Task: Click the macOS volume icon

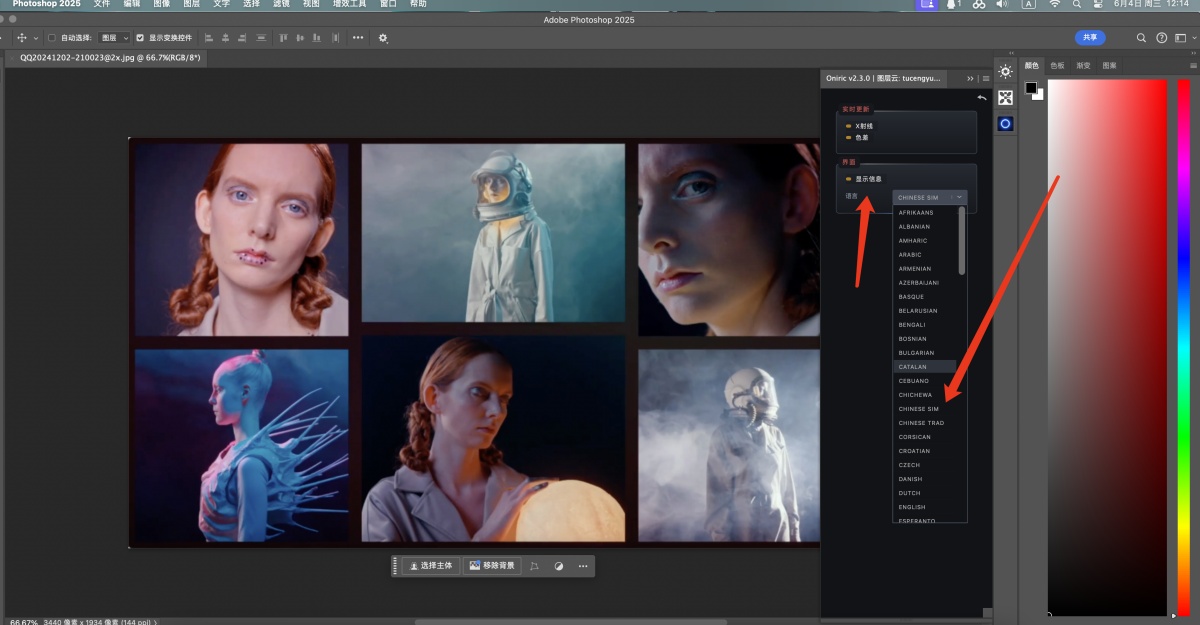Action: tap(1003, 4)
